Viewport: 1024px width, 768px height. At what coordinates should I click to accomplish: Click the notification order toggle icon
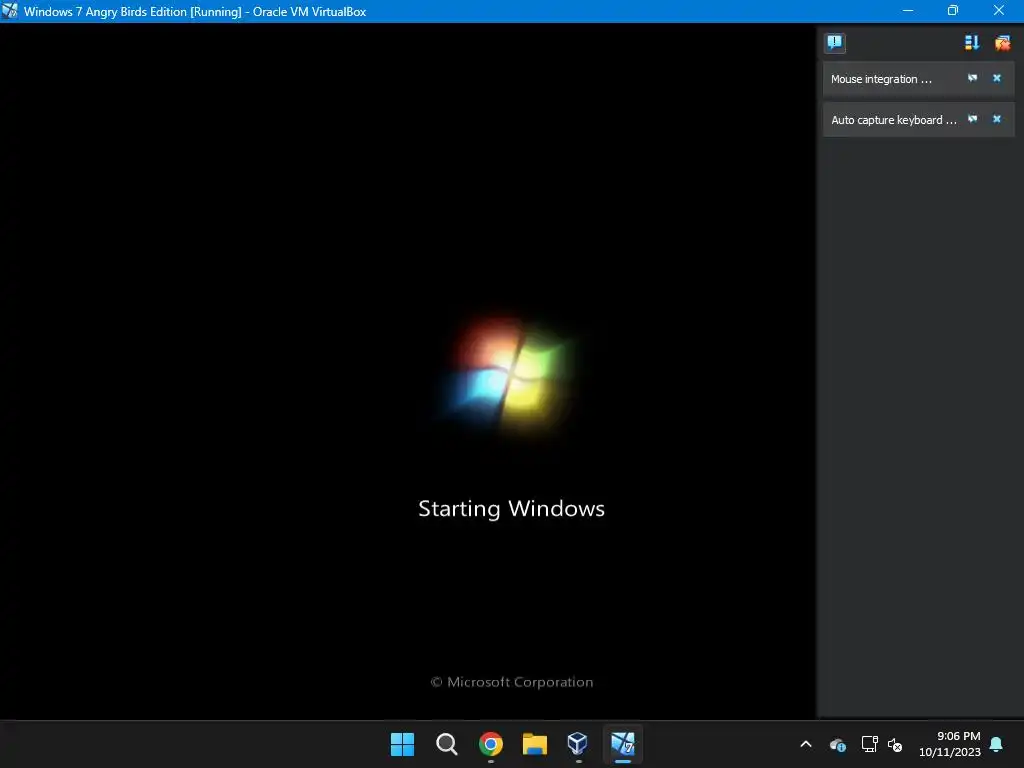click(971, 43)
